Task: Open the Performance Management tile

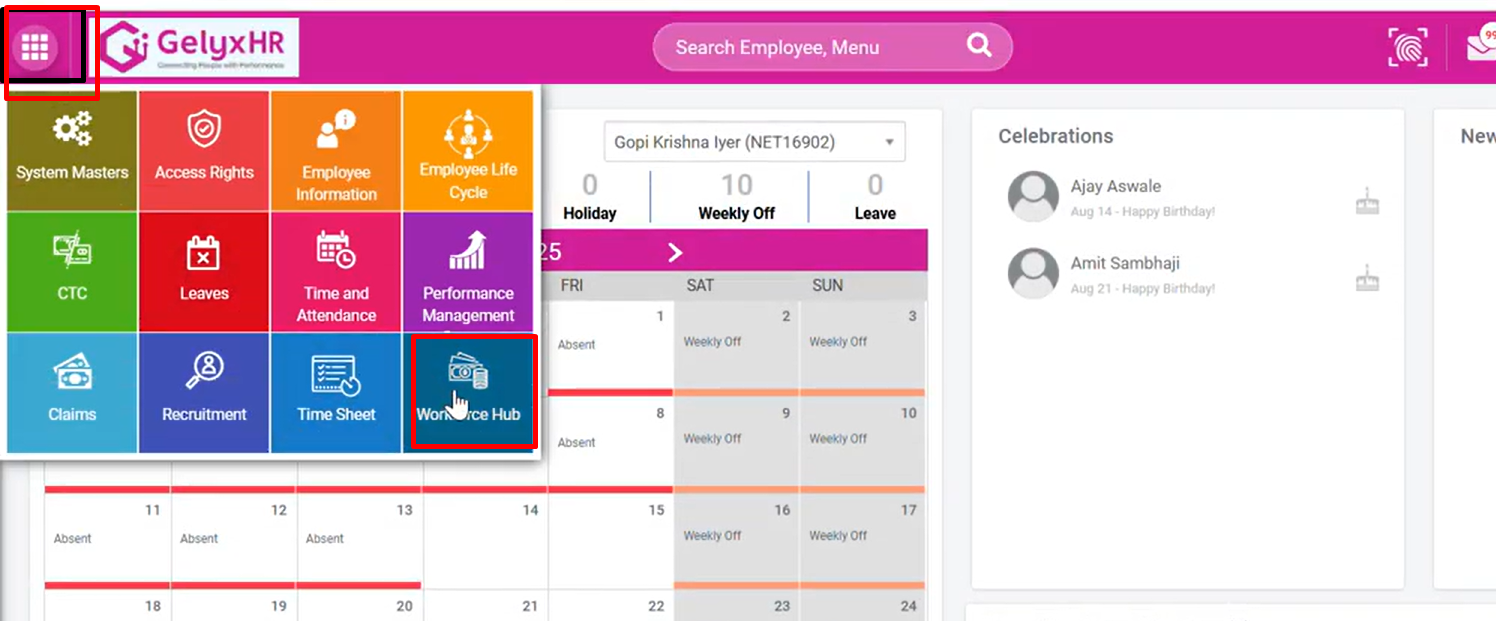Action: [468, 271]
